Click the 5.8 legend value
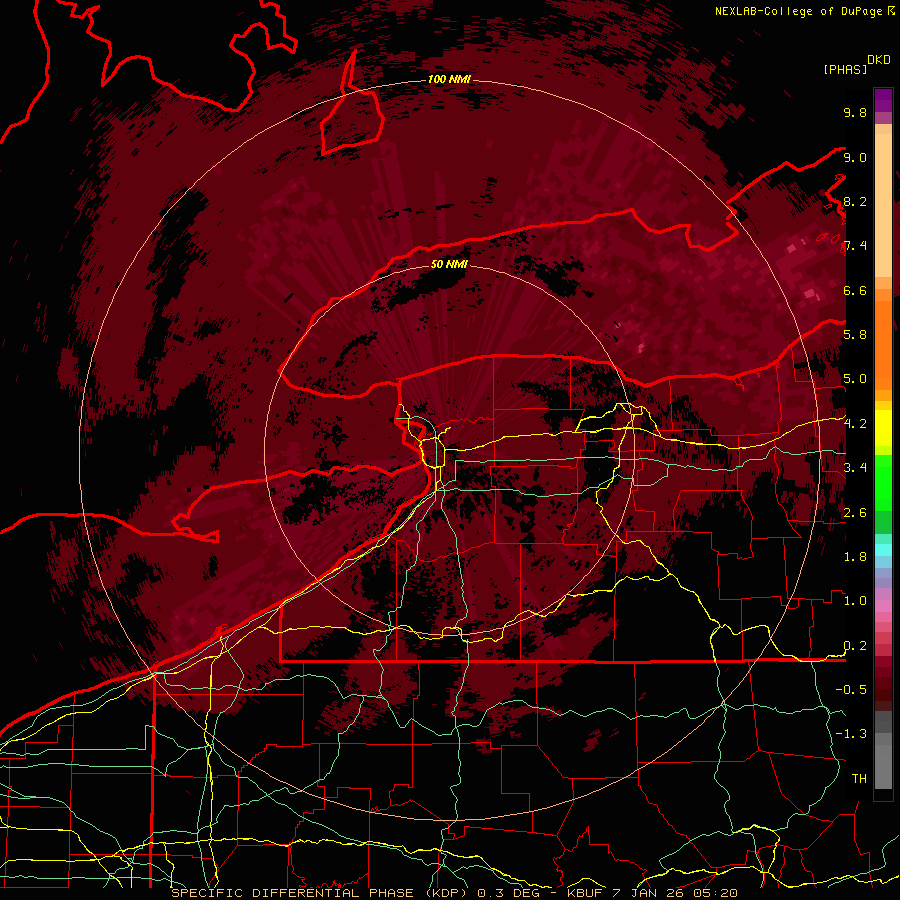 (x=855, y=335)
